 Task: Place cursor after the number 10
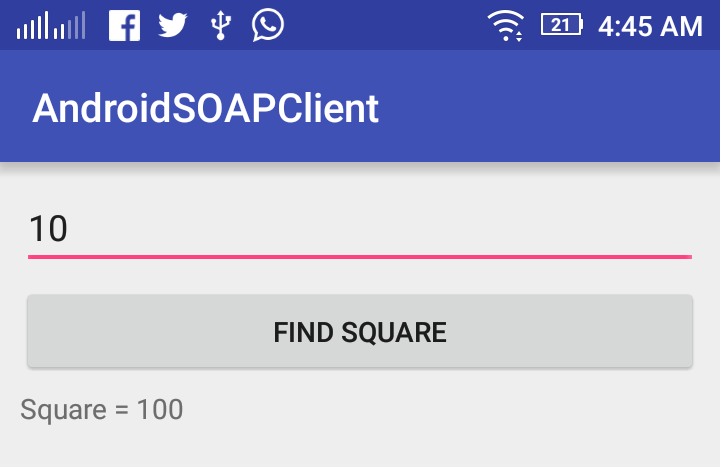tap(70, 229)
